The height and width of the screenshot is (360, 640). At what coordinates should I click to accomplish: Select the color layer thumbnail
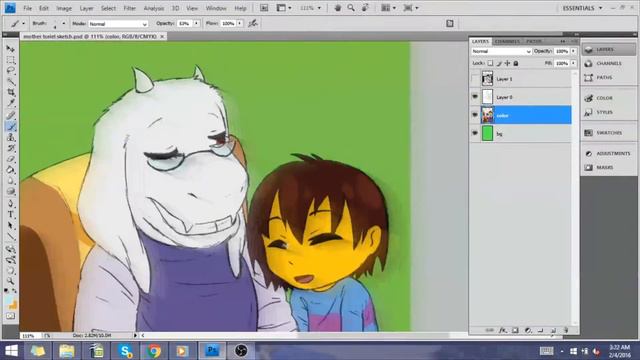tap(487, 115)
